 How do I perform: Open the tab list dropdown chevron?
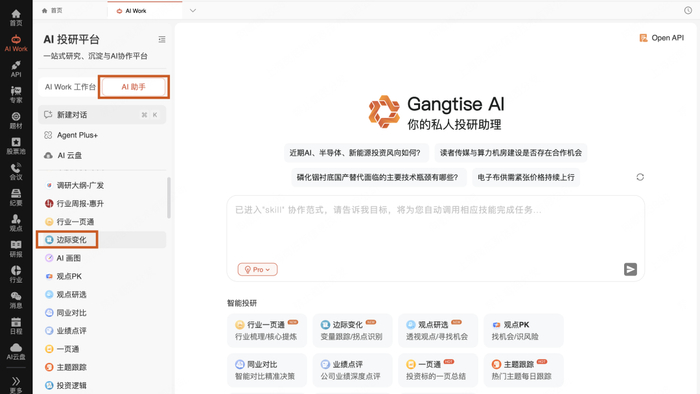click(193, 10)
